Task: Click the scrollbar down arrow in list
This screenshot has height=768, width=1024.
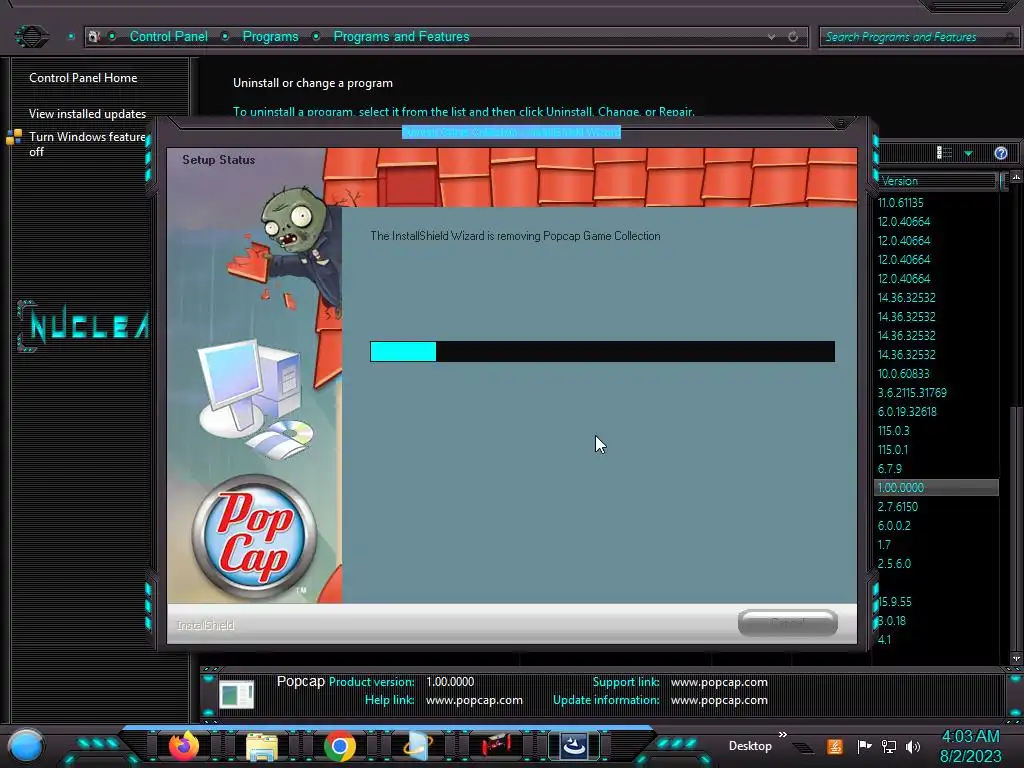Action: tap(1016, 658)
